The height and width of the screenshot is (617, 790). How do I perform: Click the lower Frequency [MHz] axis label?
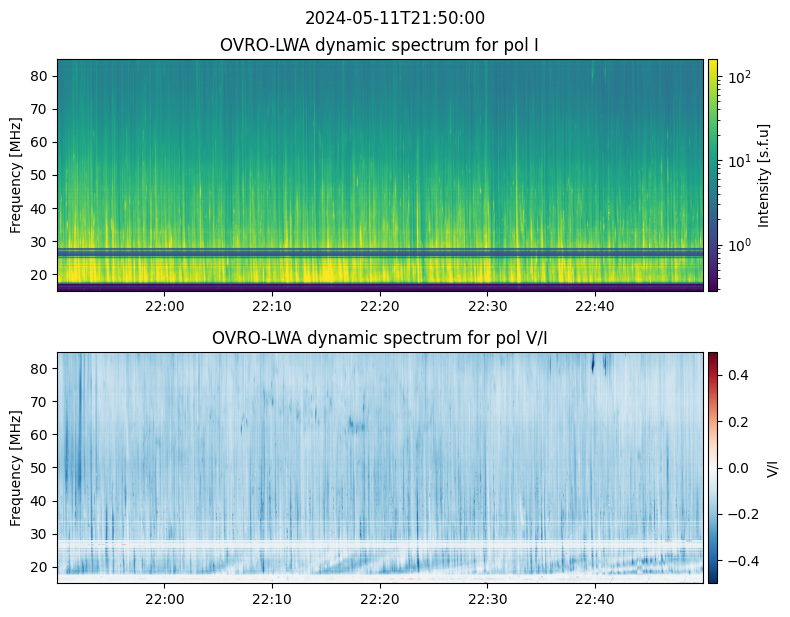pyautogui.click(x=16, y=468)
